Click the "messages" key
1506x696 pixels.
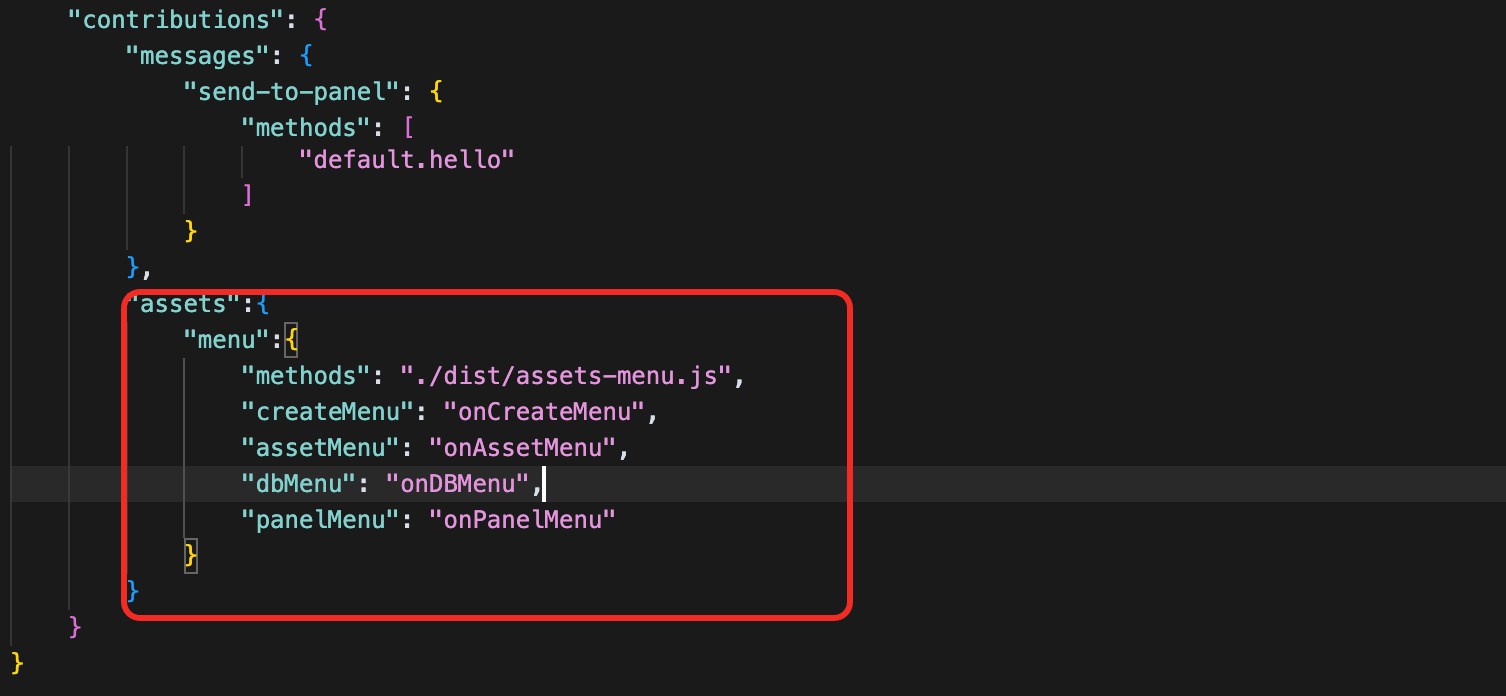196,55
